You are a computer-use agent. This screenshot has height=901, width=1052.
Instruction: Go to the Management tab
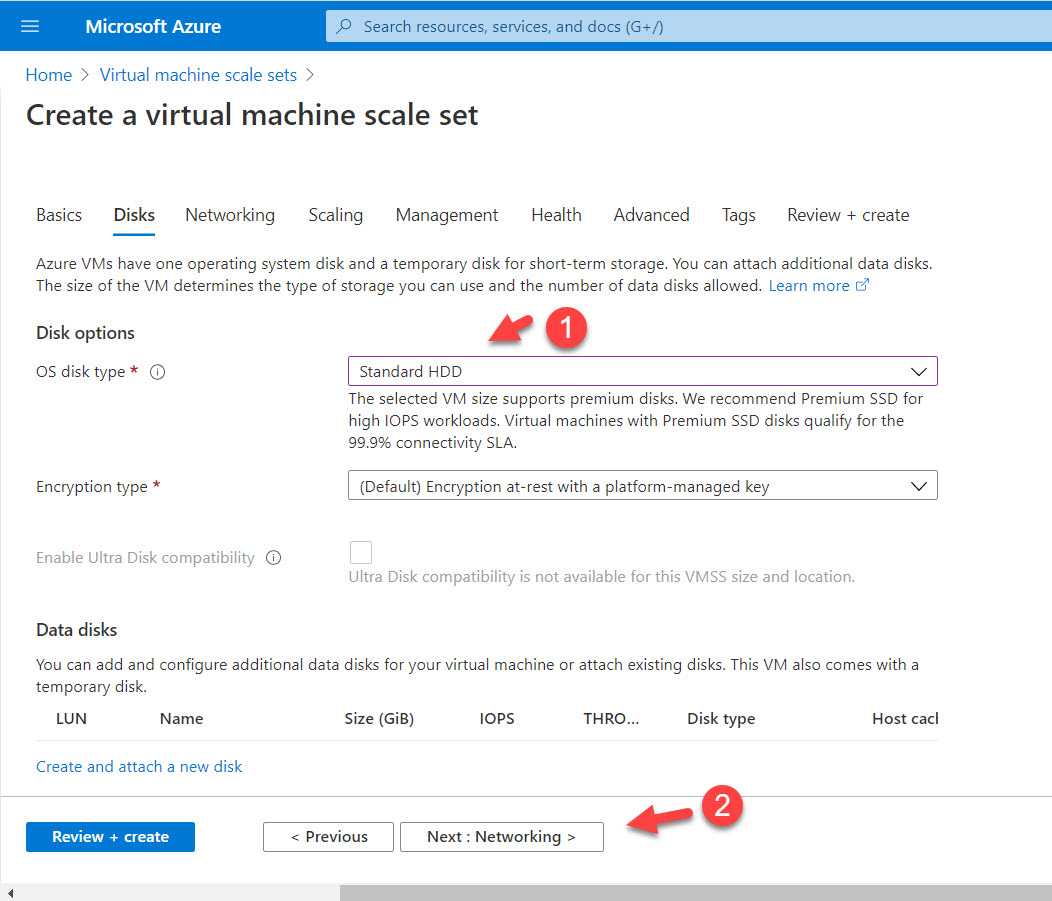click(x=446, y=215)
